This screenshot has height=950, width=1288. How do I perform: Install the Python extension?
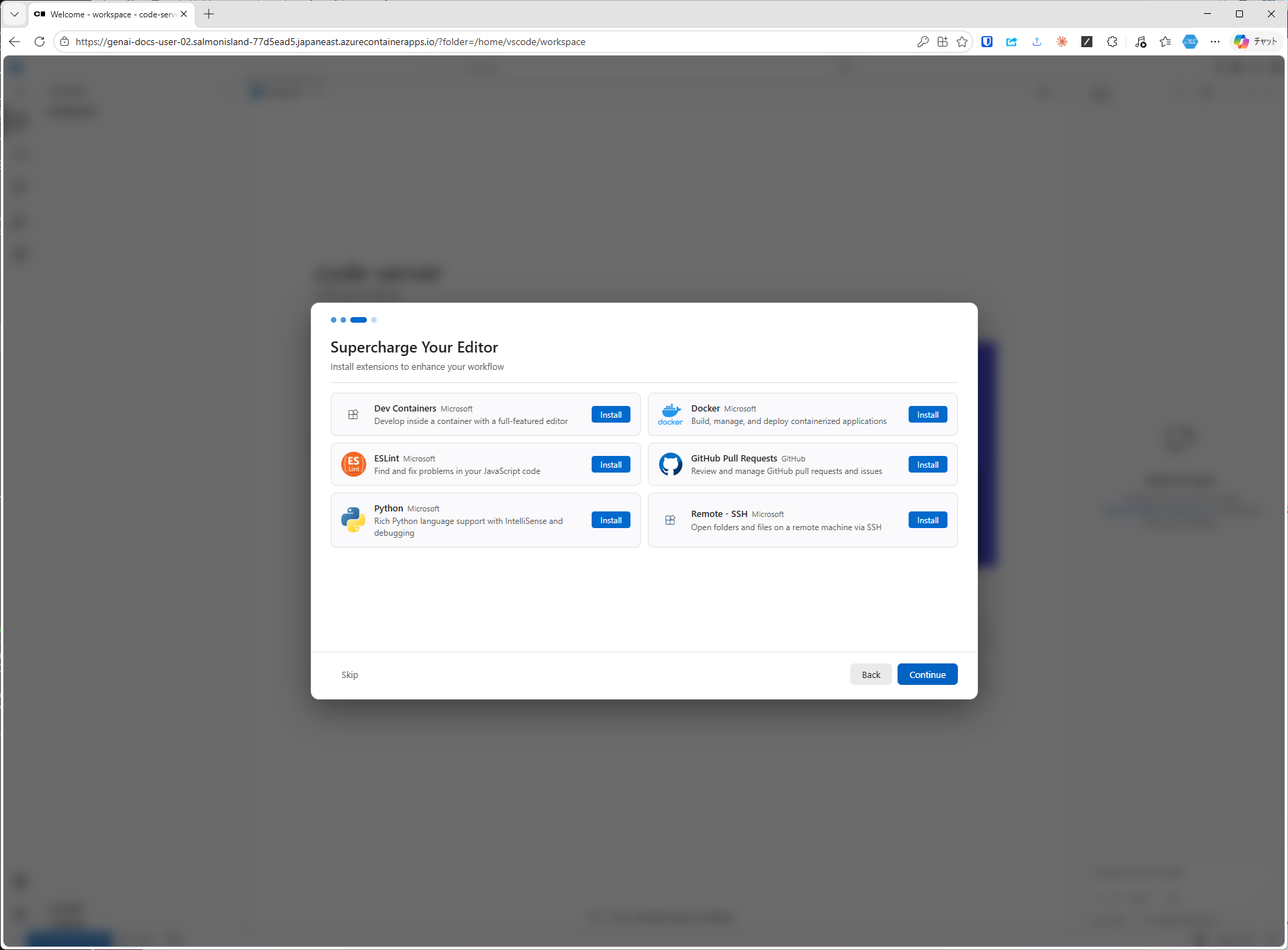click(x=610, y=520)
